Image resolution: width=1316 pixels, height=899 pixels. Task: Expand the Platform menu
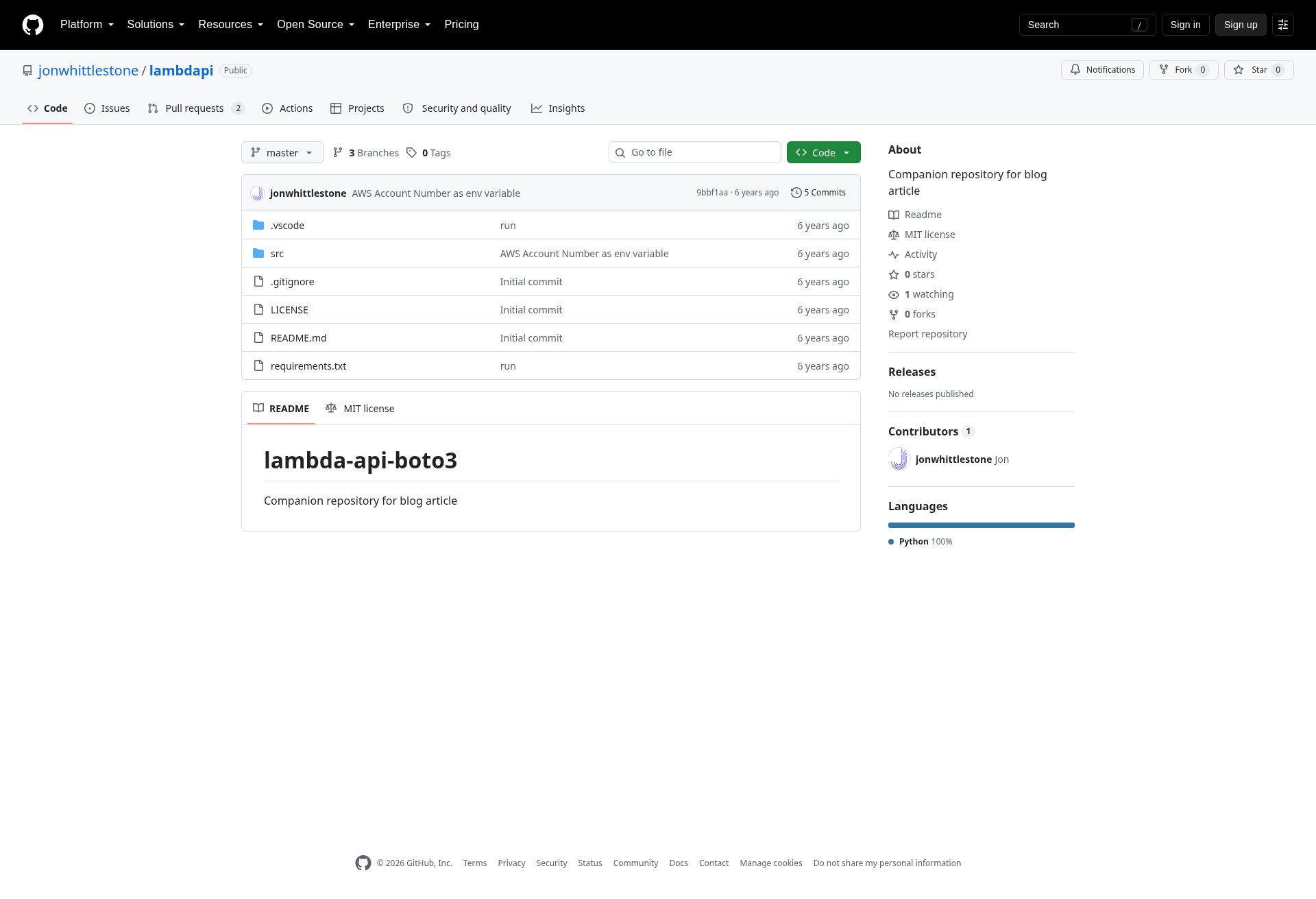click(87, 25)
